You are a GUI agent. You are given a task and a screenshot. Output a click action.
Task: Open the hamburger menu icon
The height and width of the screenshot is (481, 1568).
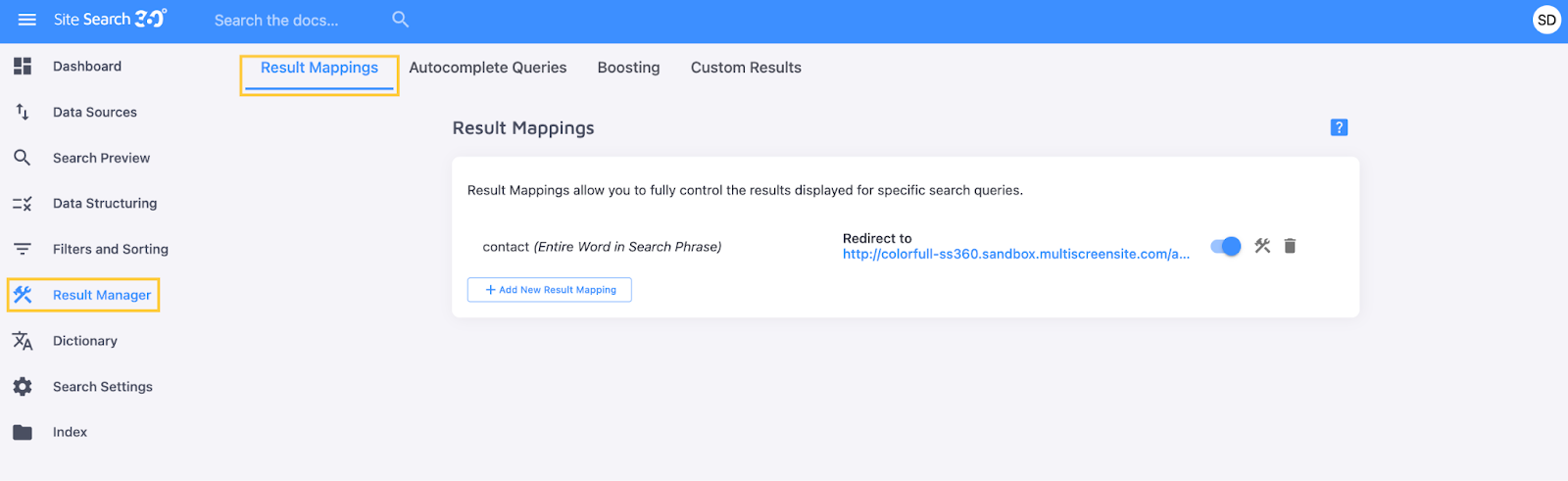26,20
